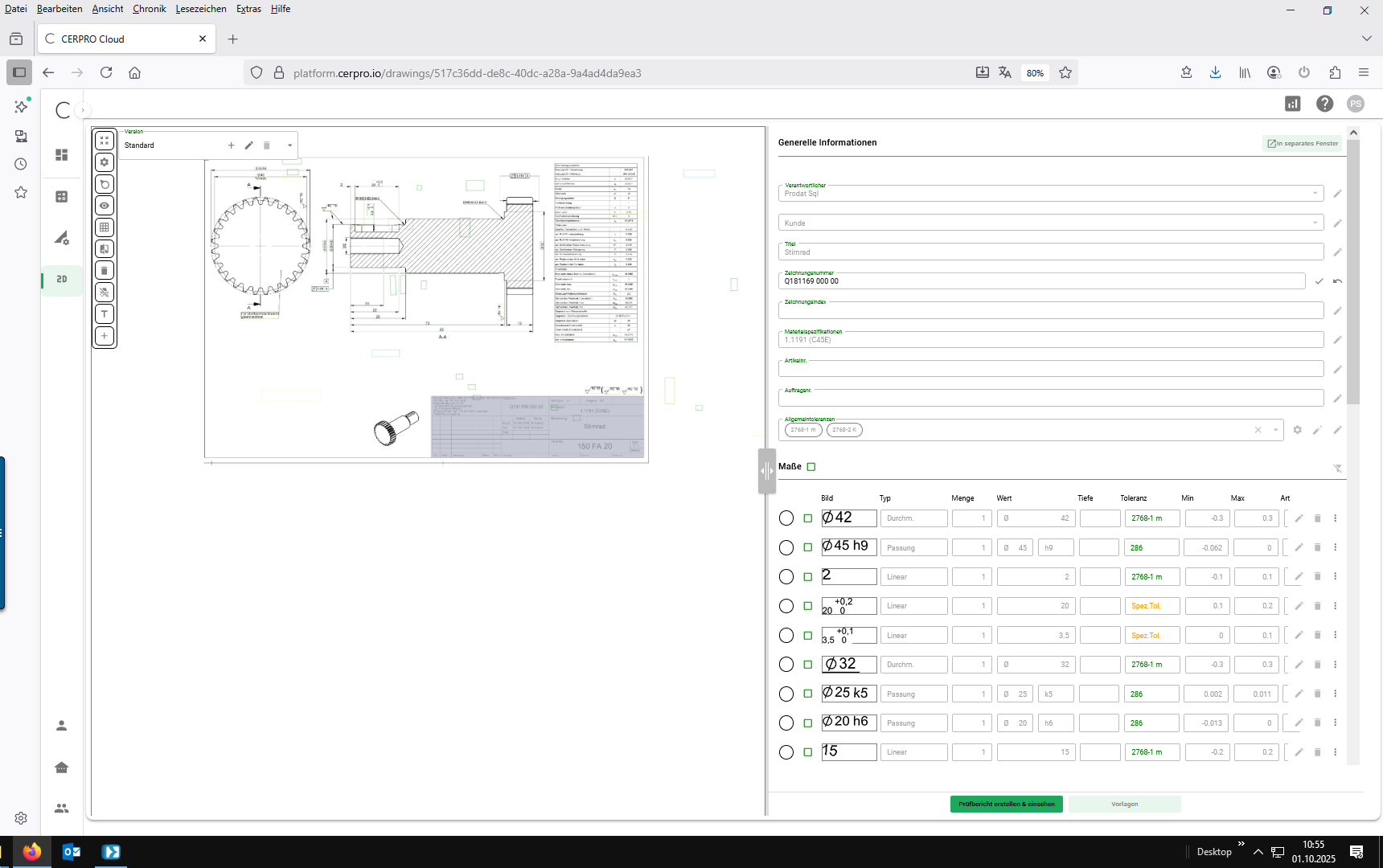Open the Verantwortlicher dropdown
This screenshot has height=868, width=1383.
(1315, 194)
